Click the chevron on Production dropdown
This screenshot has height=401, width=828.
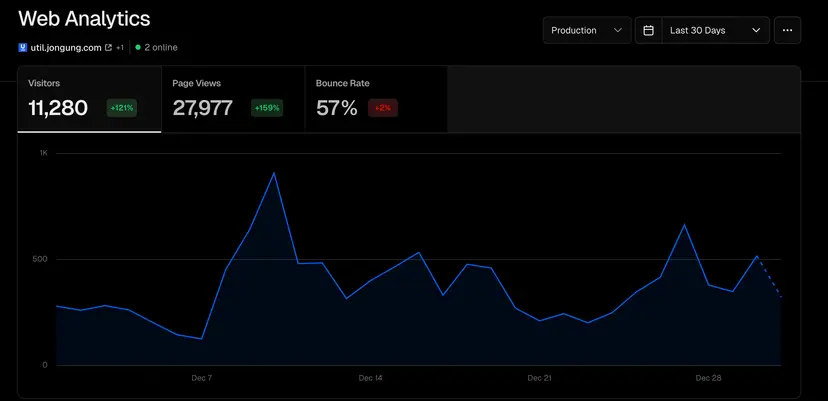click(617, 30)
